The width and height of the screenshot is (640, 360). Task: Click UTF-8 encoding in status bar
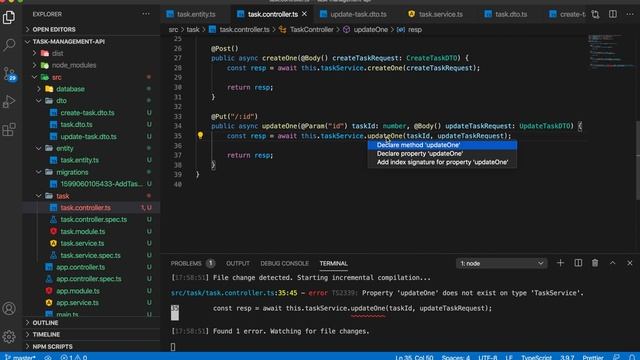point(488,357)
